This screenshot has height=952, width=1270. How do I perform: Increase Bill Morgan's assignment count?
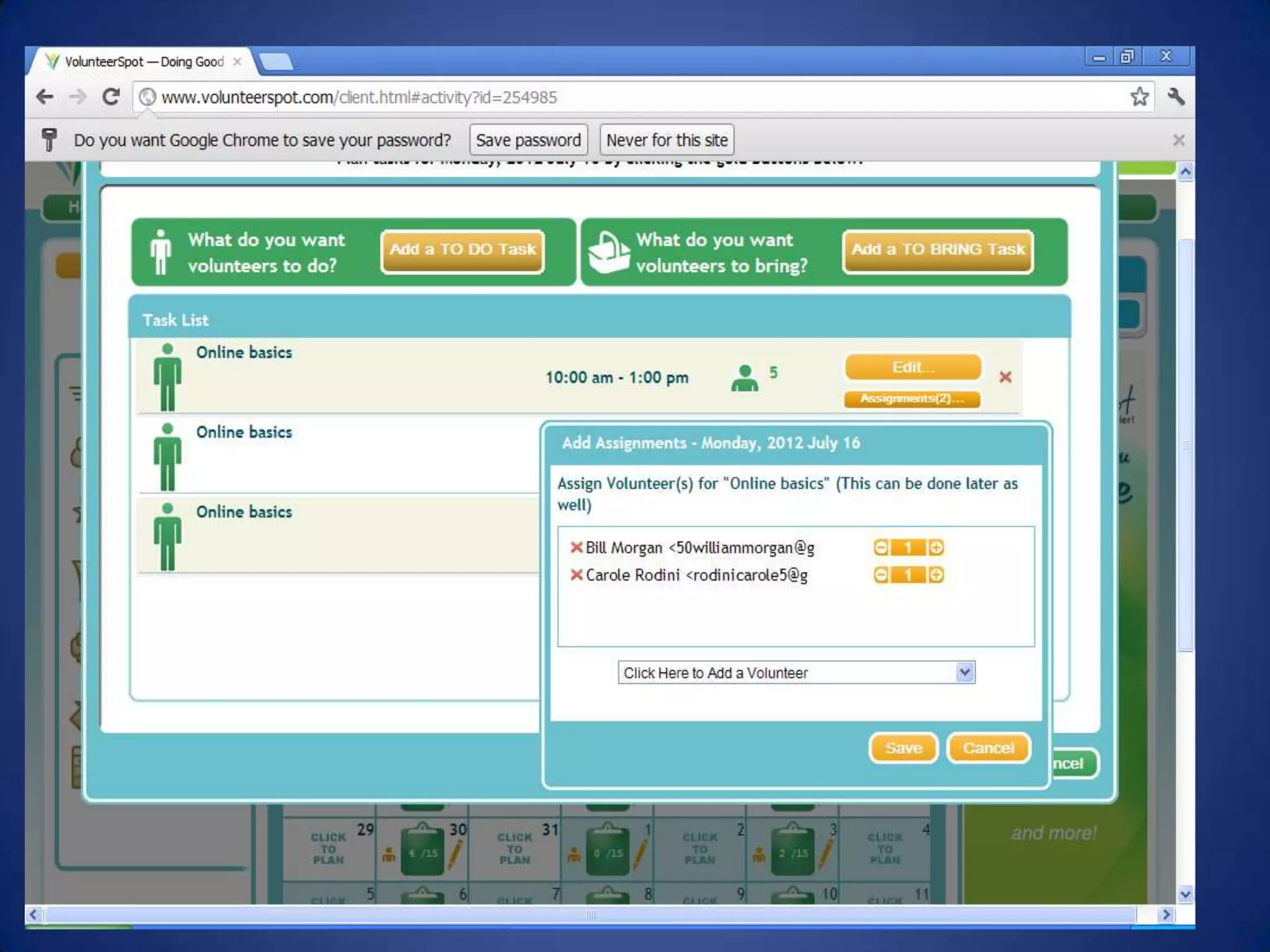click(936, 547)
